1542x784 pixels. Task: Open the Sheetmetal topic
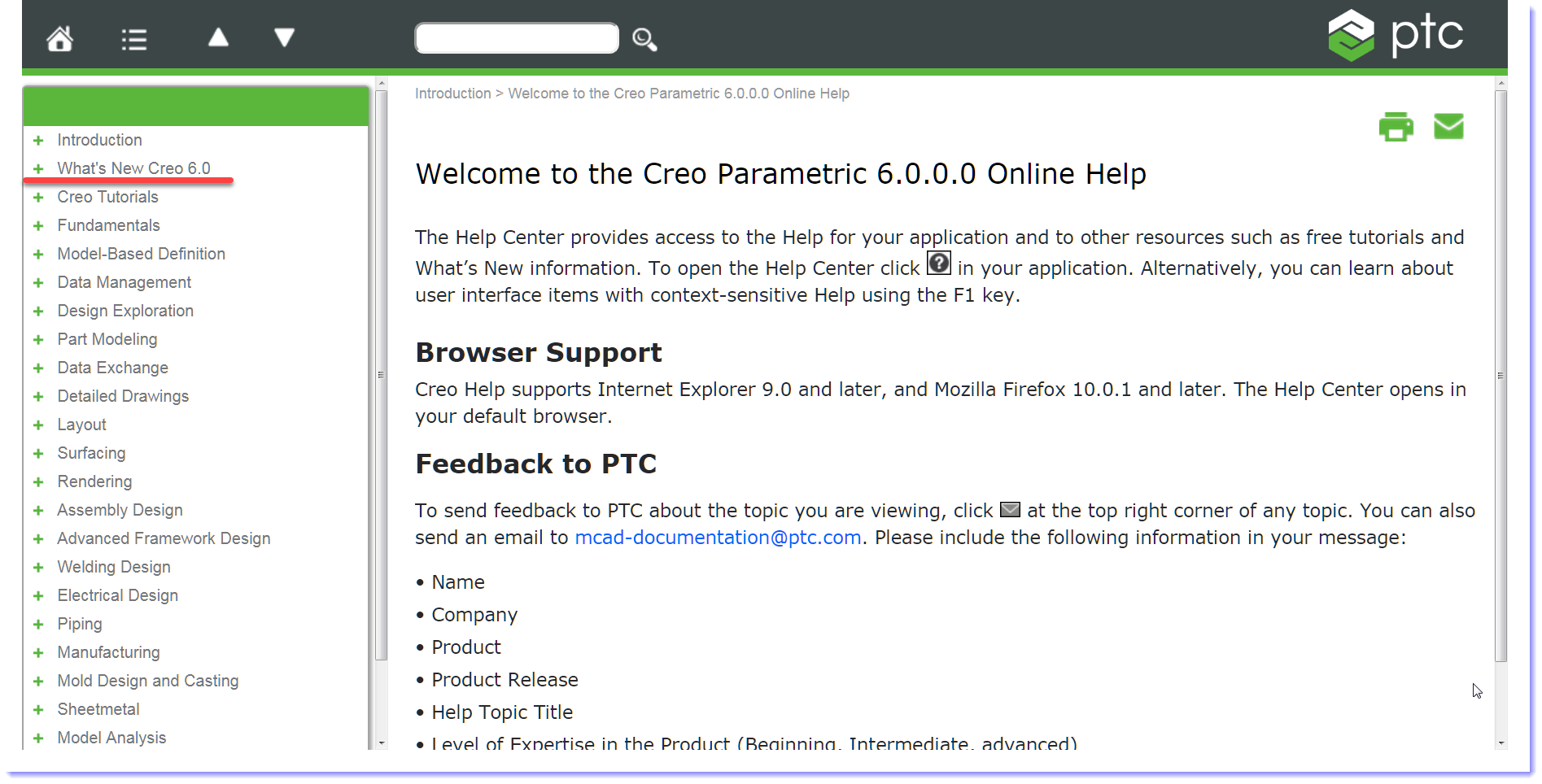tap(98, 709)
